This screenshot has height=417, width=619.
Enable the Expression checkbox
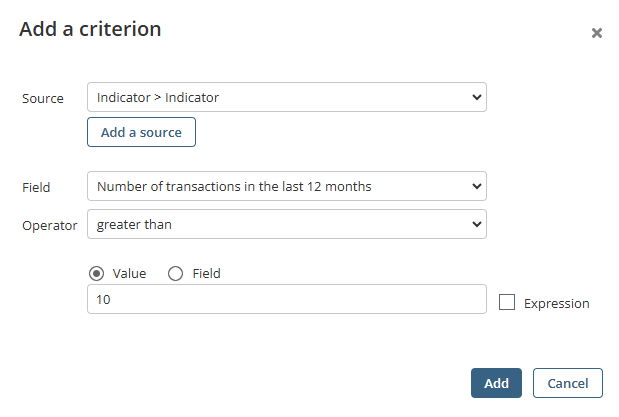(x=506, y=302)
